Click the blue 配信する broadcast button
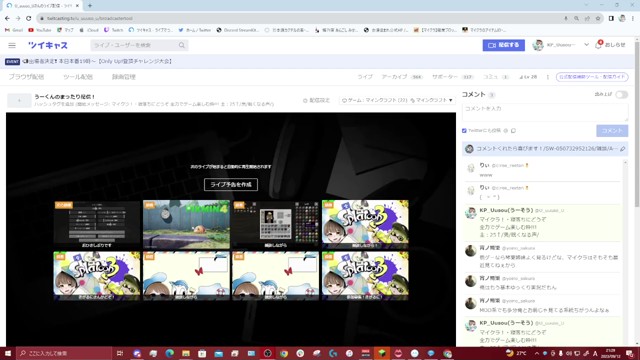Viewport: 640px width, 360px height. (x=504, y=45)
